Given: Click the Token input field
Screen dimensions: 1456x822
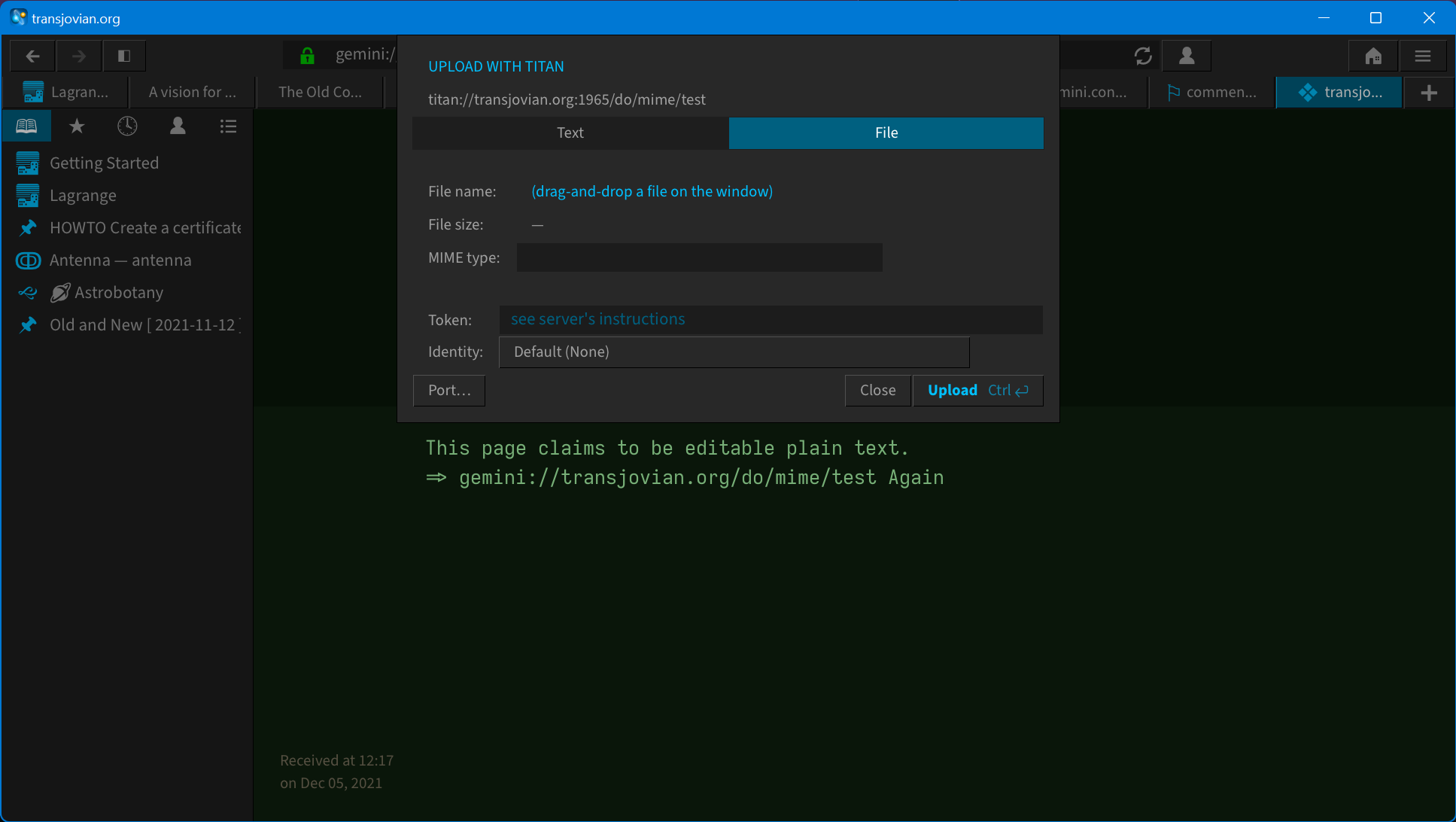Looking at the screenshot, I should click(x=771, y=319).
